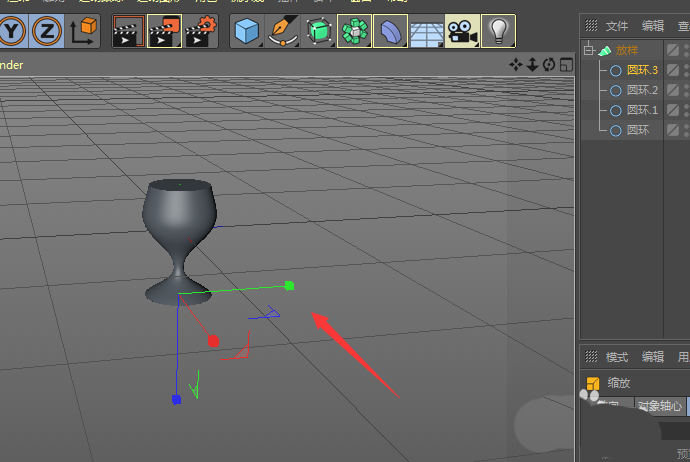Select the spline pen tool
690x462 pixels.
[x=283, y=32]
